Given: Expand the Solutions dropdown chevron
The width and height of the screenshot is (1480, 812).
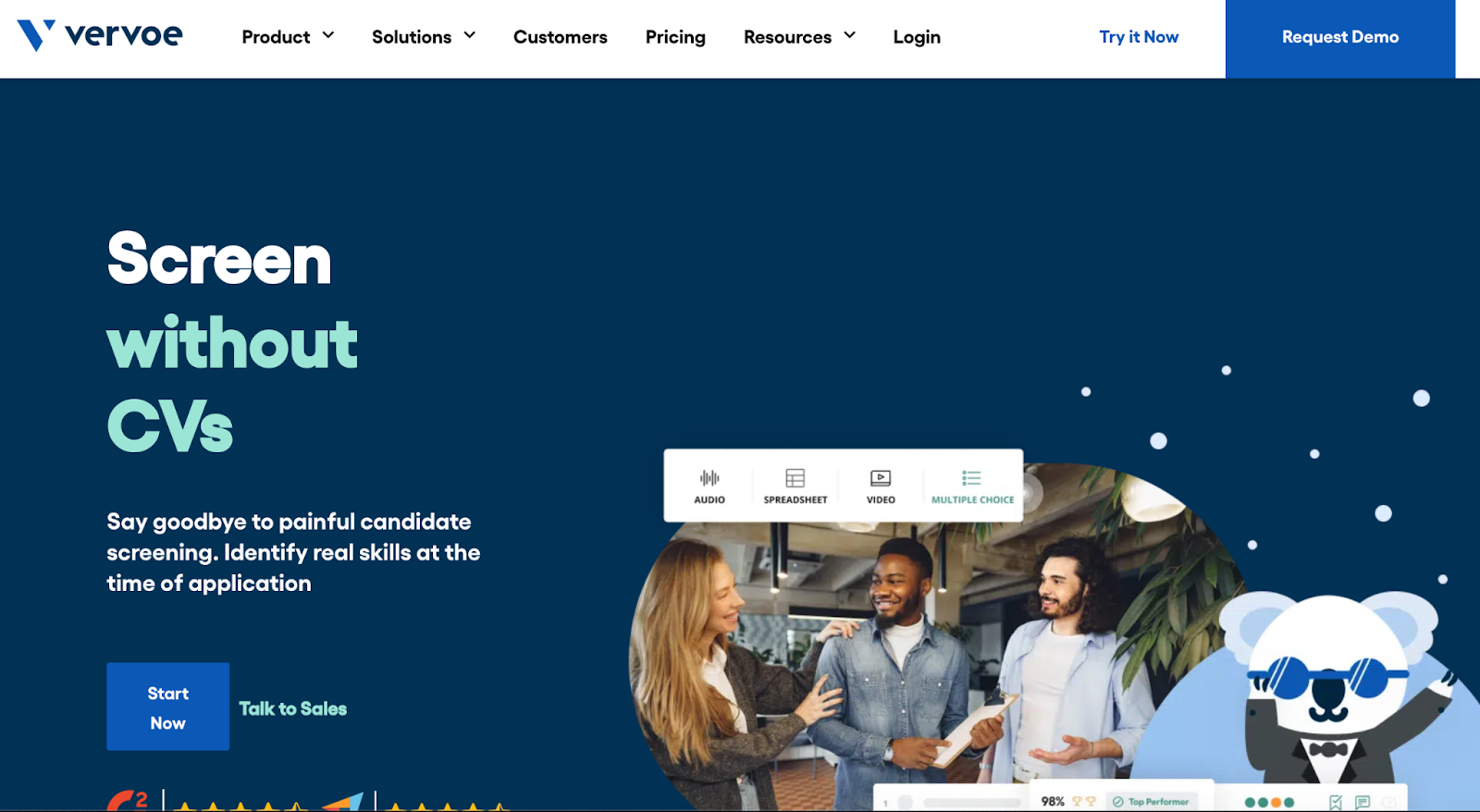Looking at the screenshot, I should click(469, 35).
